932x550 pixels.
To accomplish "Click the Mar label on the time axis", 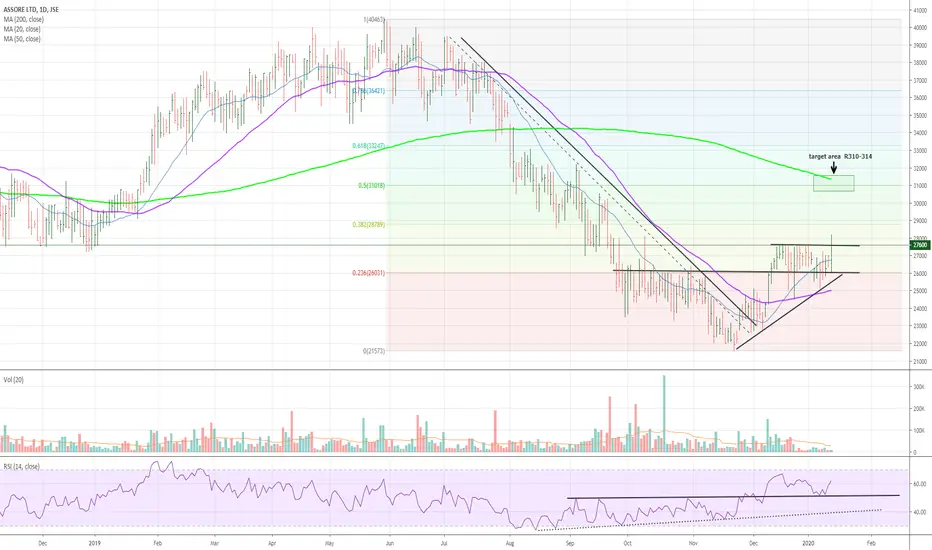I will pos(215,543).
